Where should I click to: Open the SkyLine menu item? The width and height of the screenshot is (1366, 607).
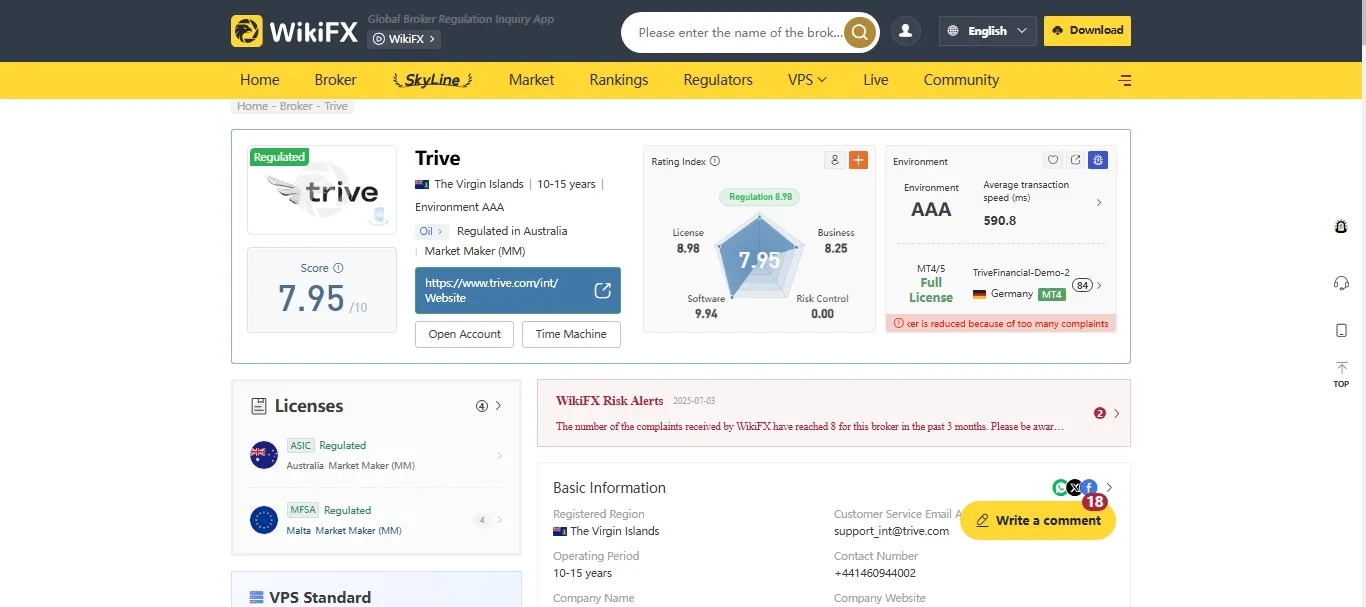[x=433, y=80]
